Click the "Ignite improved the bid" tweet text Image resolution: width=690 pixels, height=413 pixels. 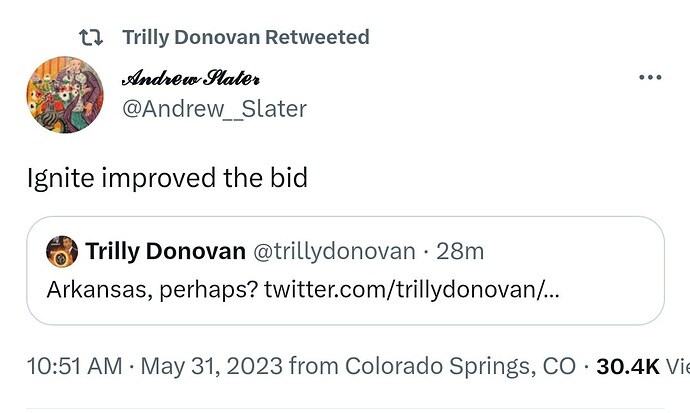(x=167, y=178)
